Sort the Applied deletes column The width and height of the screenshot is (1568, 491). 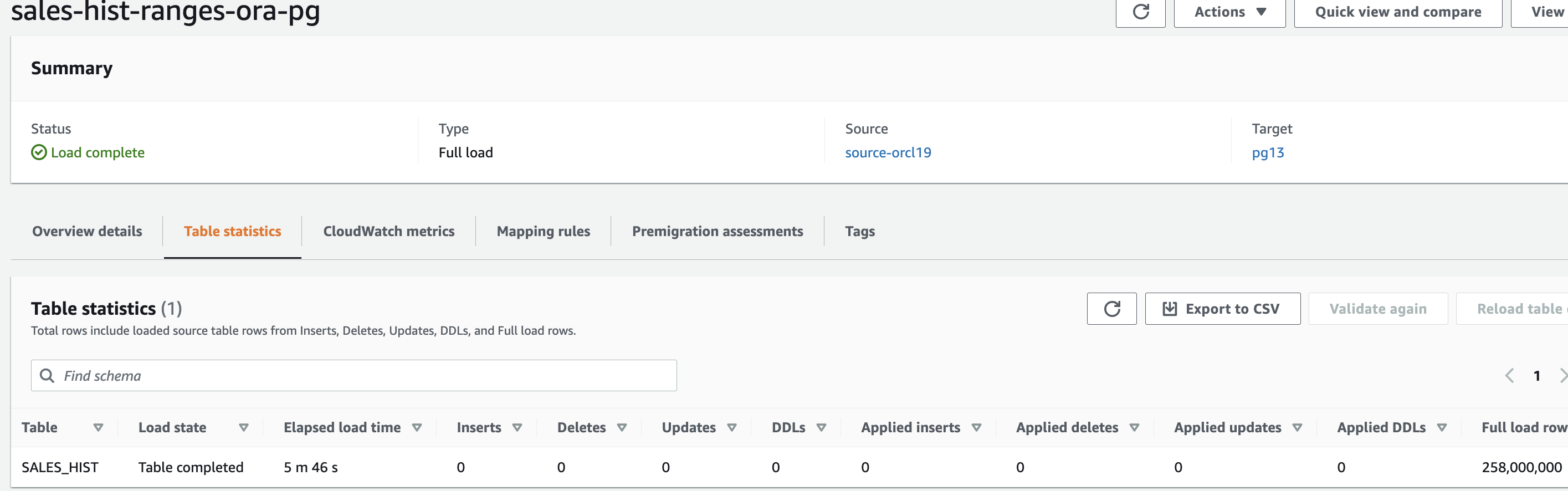[x=1135, y=428]
